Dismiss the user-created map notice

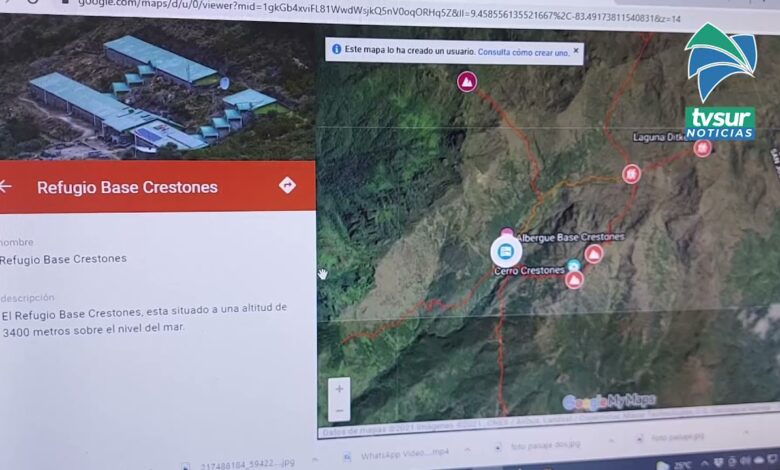point(576,51)
